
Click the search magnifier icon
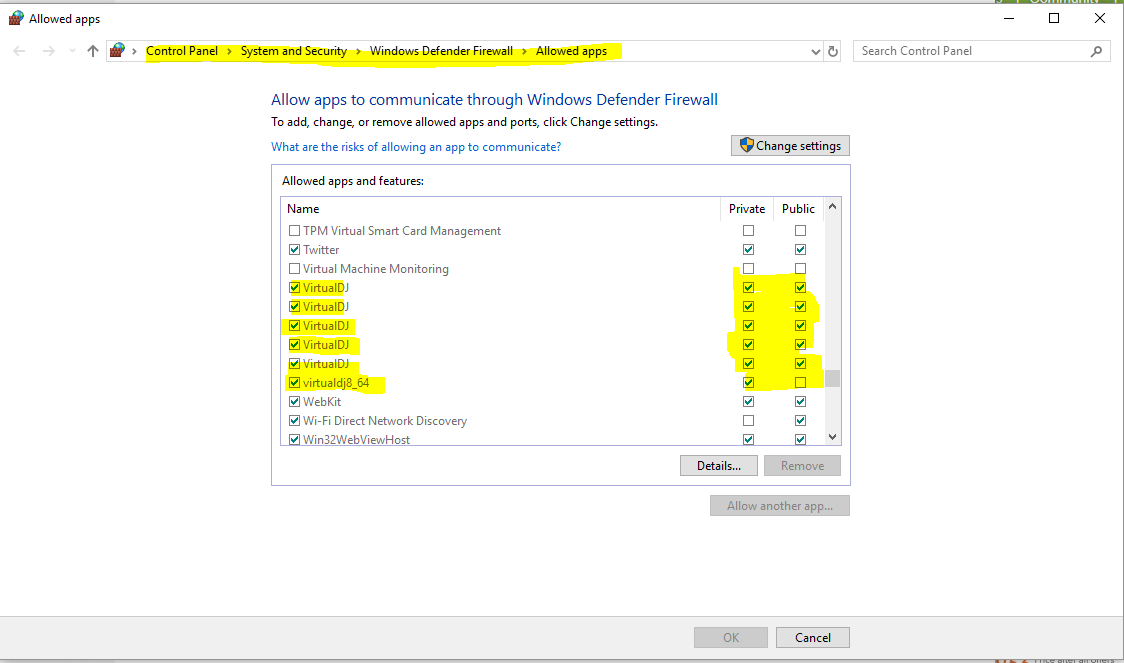point(1096,51)
